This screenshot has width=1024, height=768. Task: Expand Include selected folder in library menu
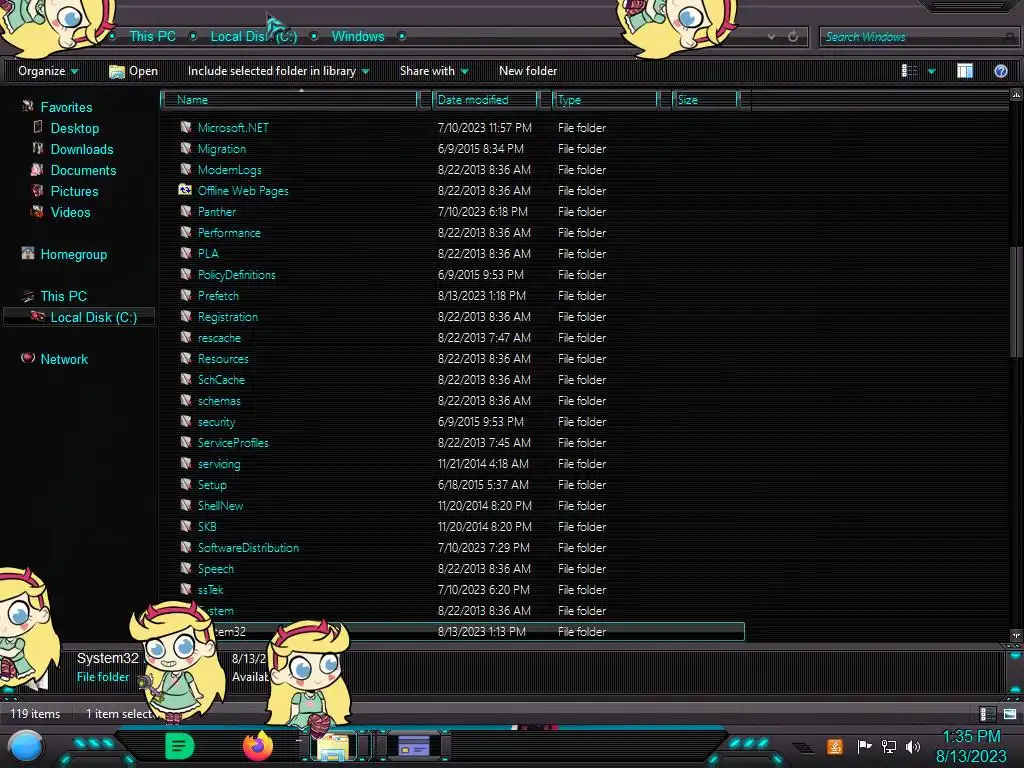pos(278,71)
